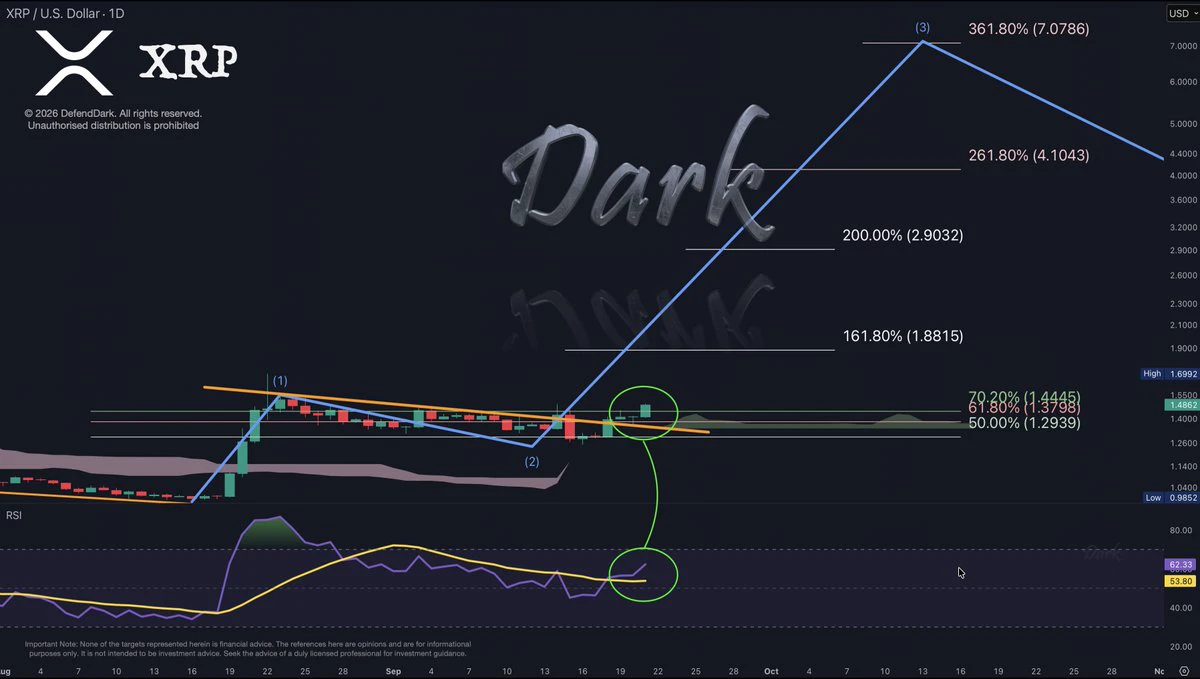The width and height of the screenshot is (1200, 679).
Task: Click the 70.20% (1.4445) retracement label
Action: coord(1024,397)
